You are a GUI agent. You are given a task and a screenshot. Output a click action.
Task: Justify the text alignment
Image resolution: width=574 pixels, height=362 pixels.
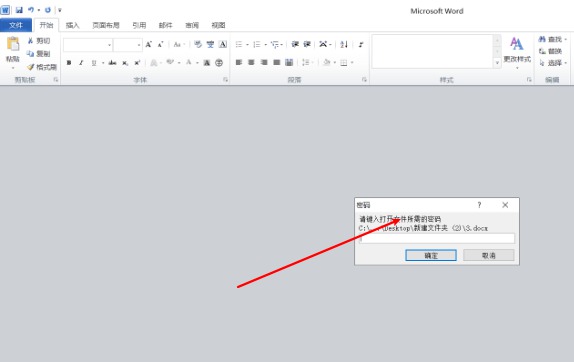(x=277, y=63)
